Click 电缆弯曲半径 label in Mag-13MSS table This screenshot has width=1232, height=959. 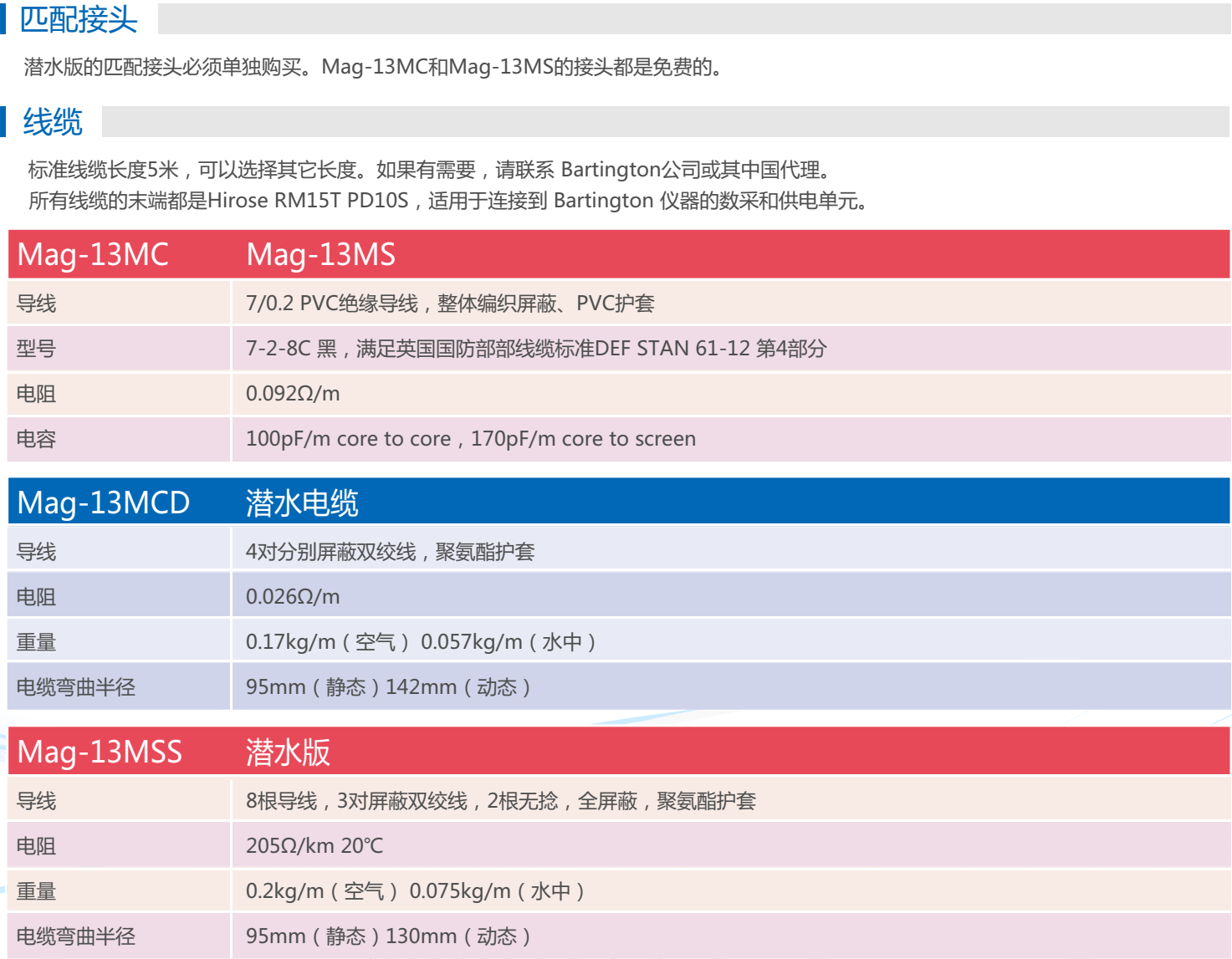pyautogui.click(x=76, y=936)
